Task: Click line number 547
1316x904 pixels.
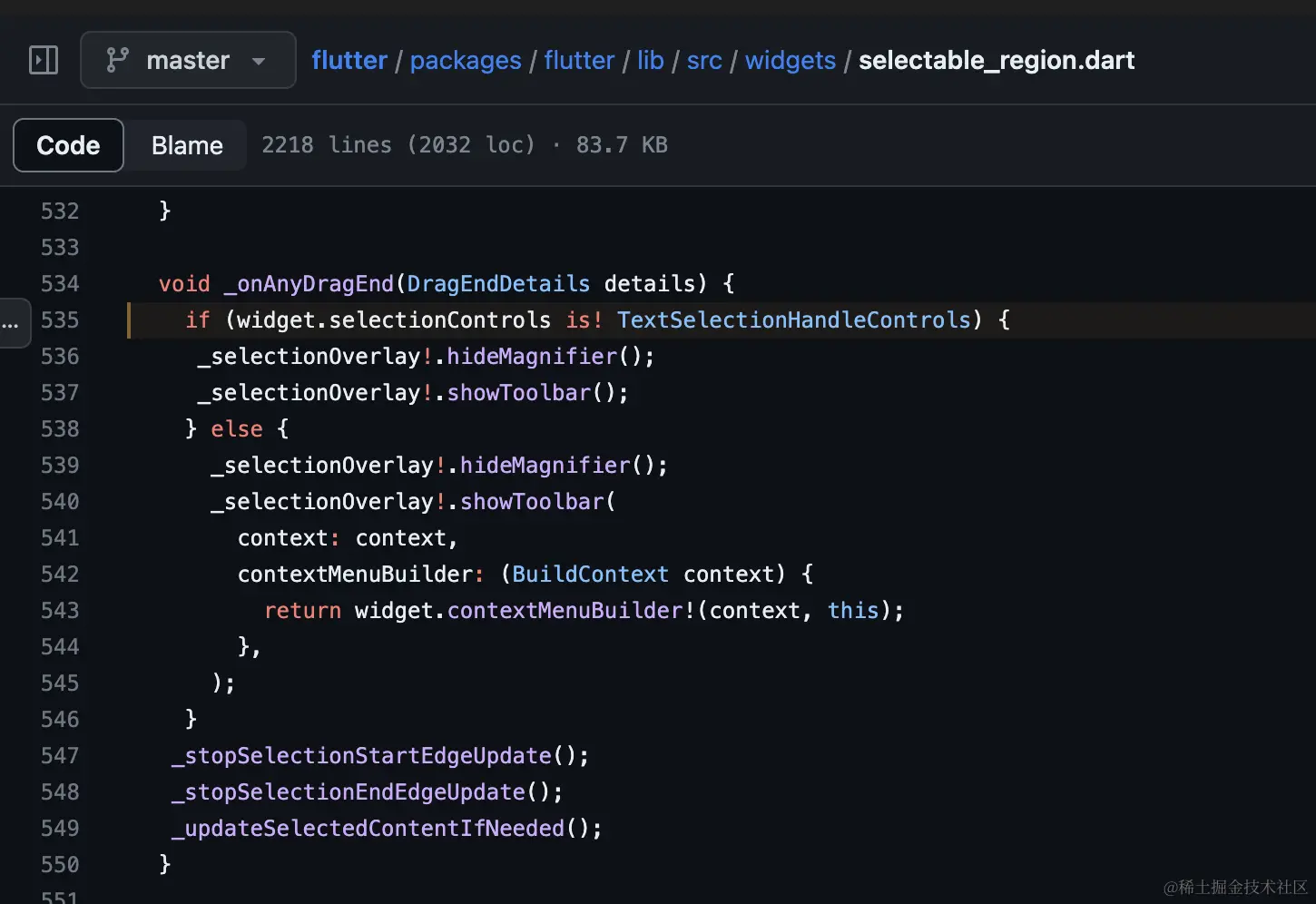Action: point(60,755)
